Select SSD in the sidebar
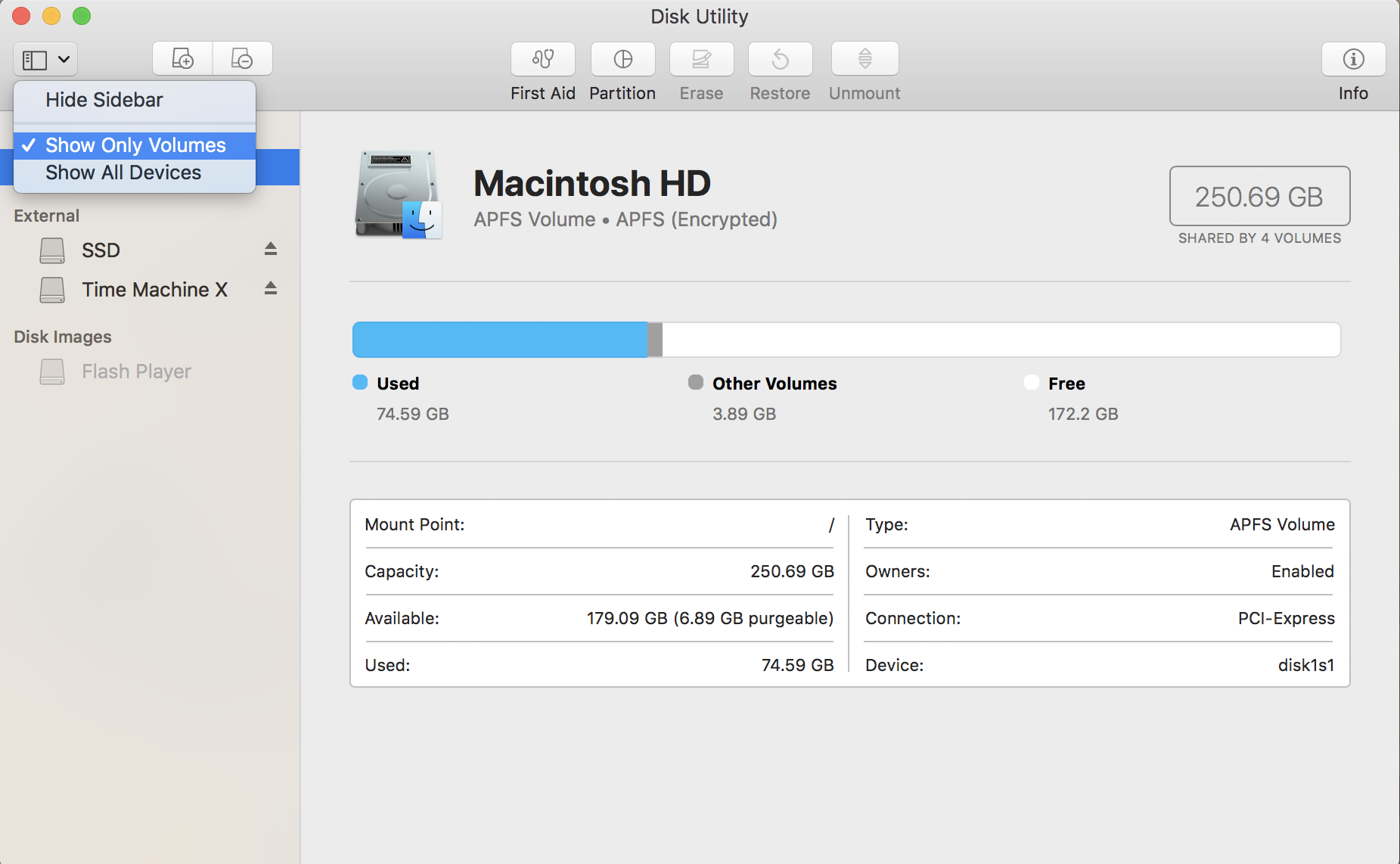The image size is (1400, 864). 101,250
